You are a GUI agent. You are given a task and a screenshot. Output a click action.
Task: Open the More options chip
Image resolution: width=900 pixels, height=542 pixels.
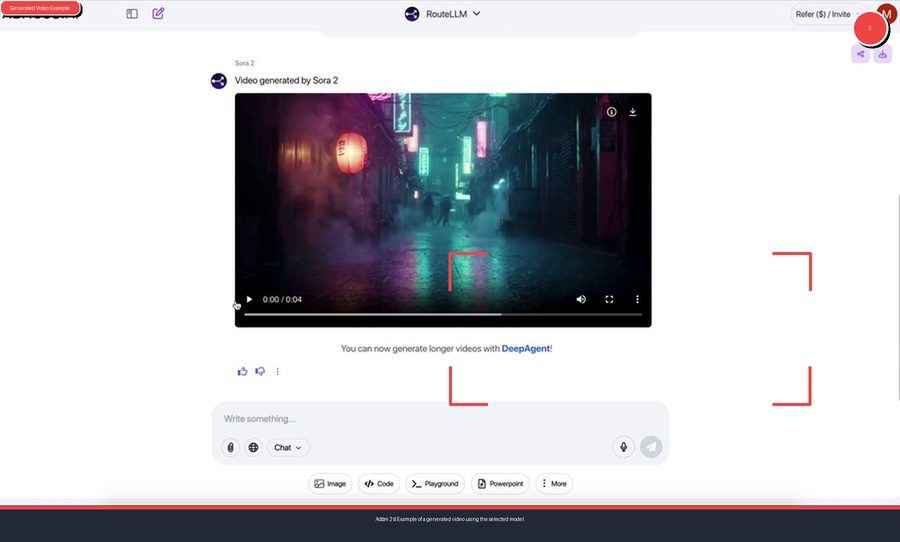(x=554, y=484)
